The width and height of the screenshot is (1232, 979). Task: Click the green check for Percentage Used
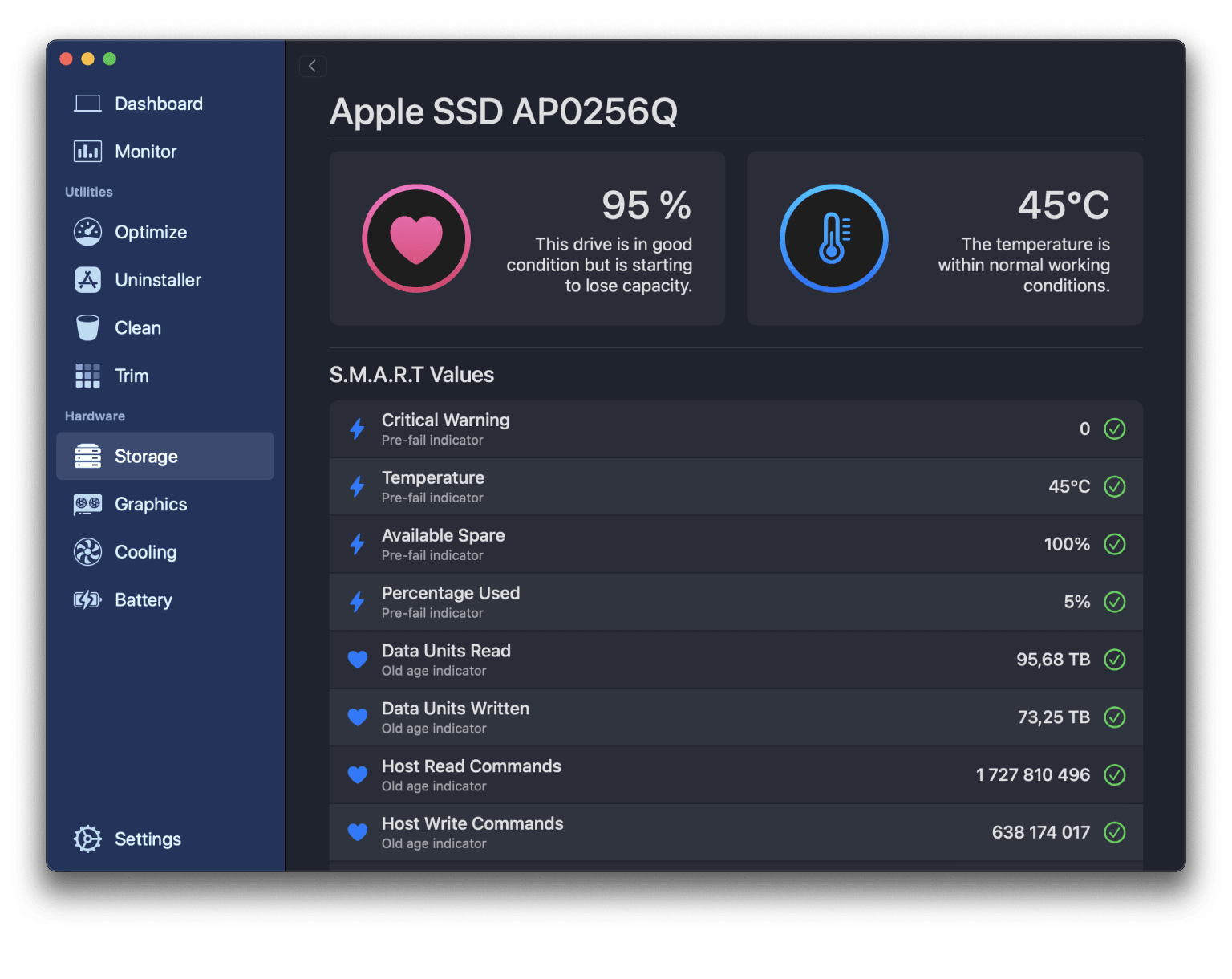coord(1115,602)
